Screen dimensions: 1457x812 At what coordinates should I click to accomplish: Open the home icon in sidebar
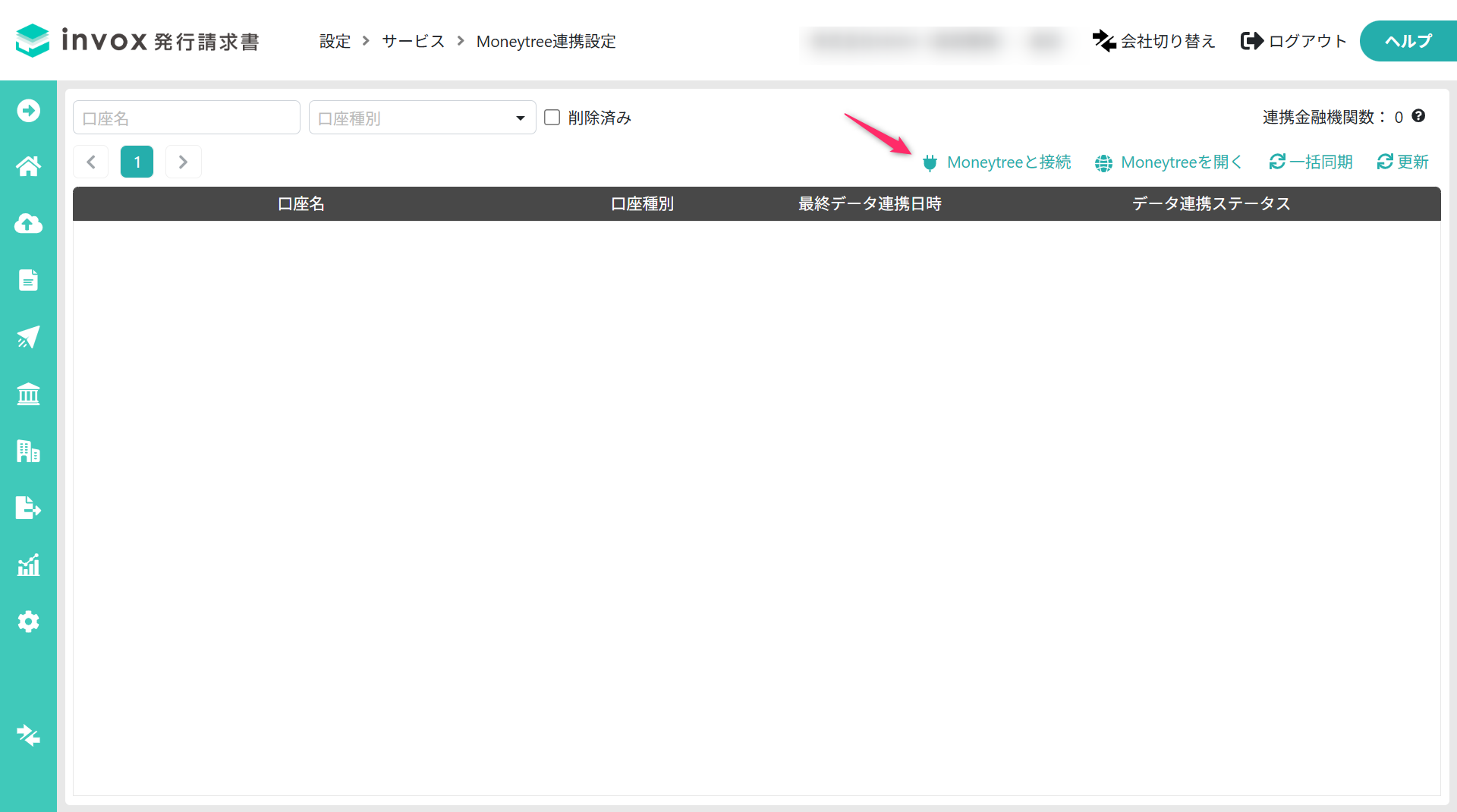pyautogui.click(x=28, y=166)
